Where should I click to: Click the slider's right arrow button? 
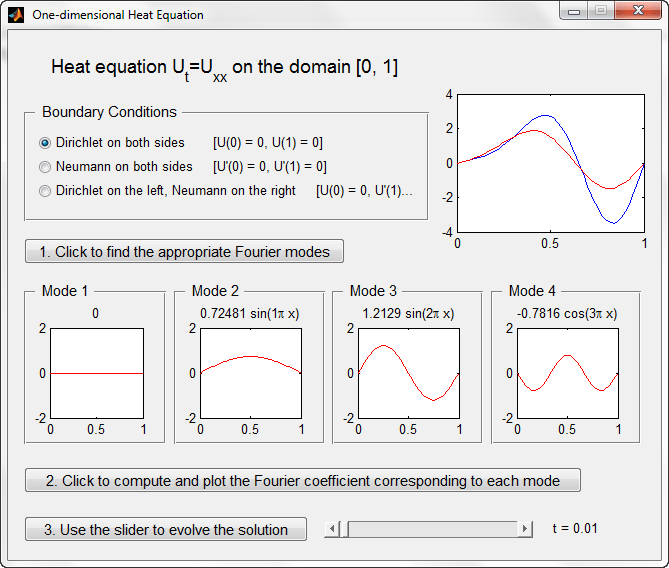pyautogui.click(x=525, y=529)
